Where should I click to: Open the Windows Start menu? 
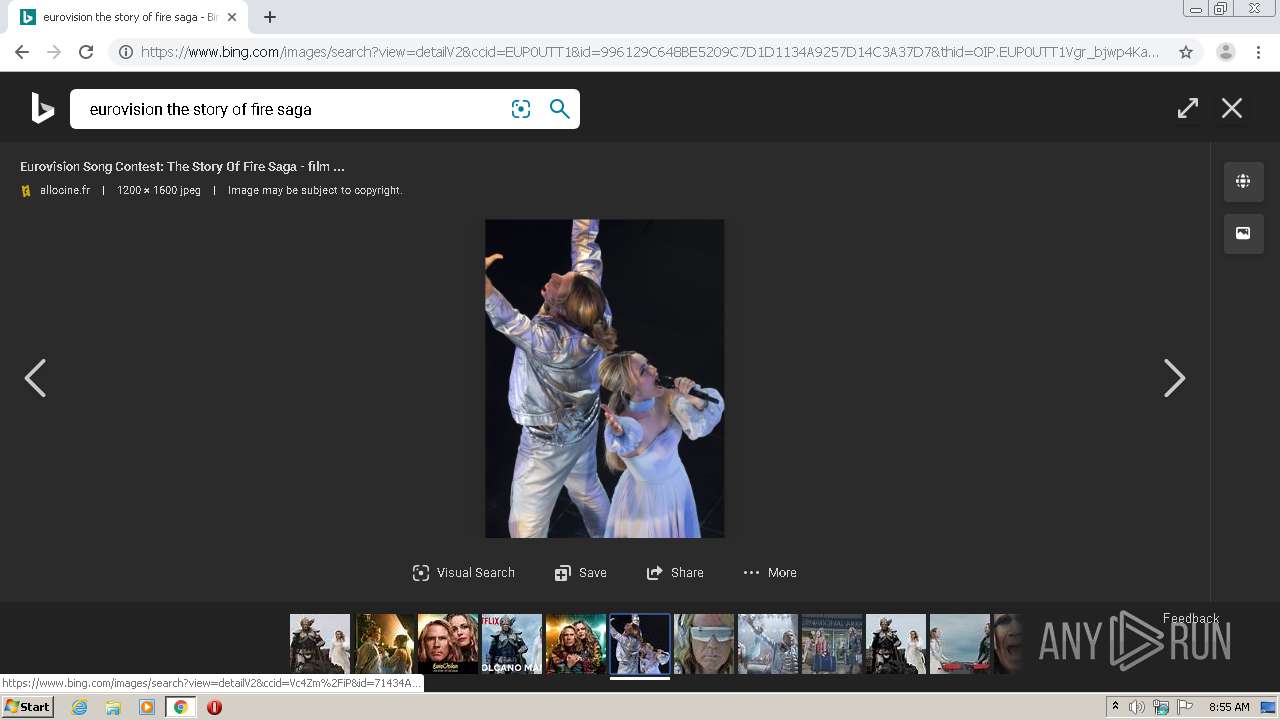[28, 707]
